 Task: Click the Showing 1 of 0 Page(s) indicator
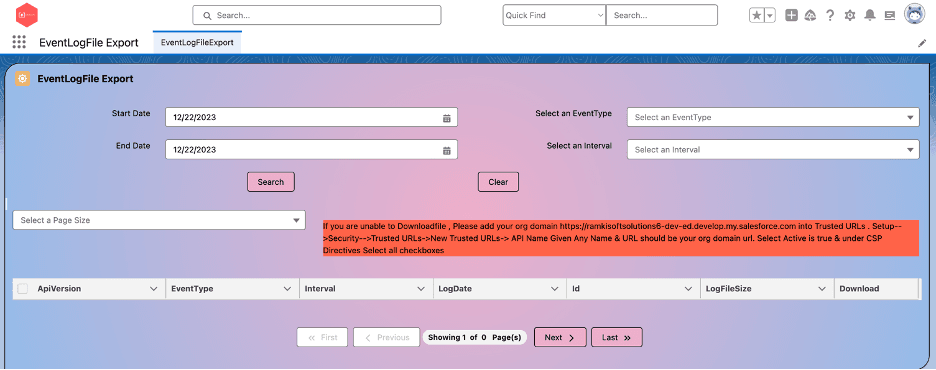475,337
